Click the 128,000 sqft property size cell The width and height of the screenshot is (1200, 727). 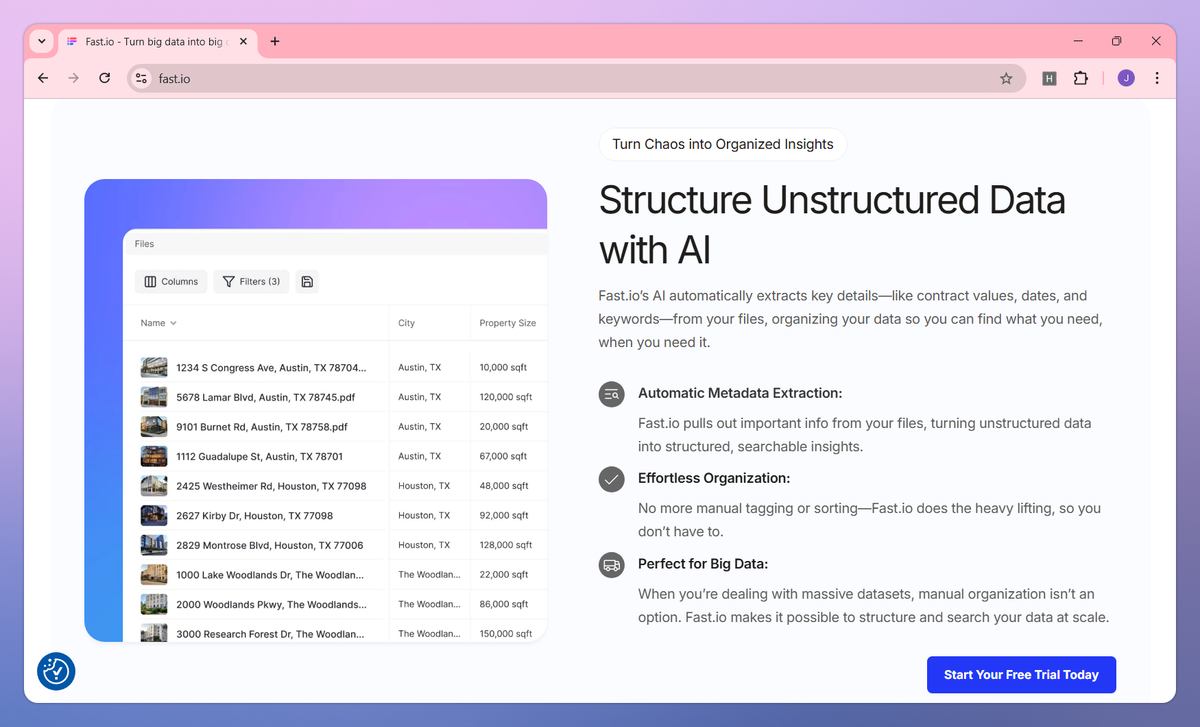click(506, 545)
